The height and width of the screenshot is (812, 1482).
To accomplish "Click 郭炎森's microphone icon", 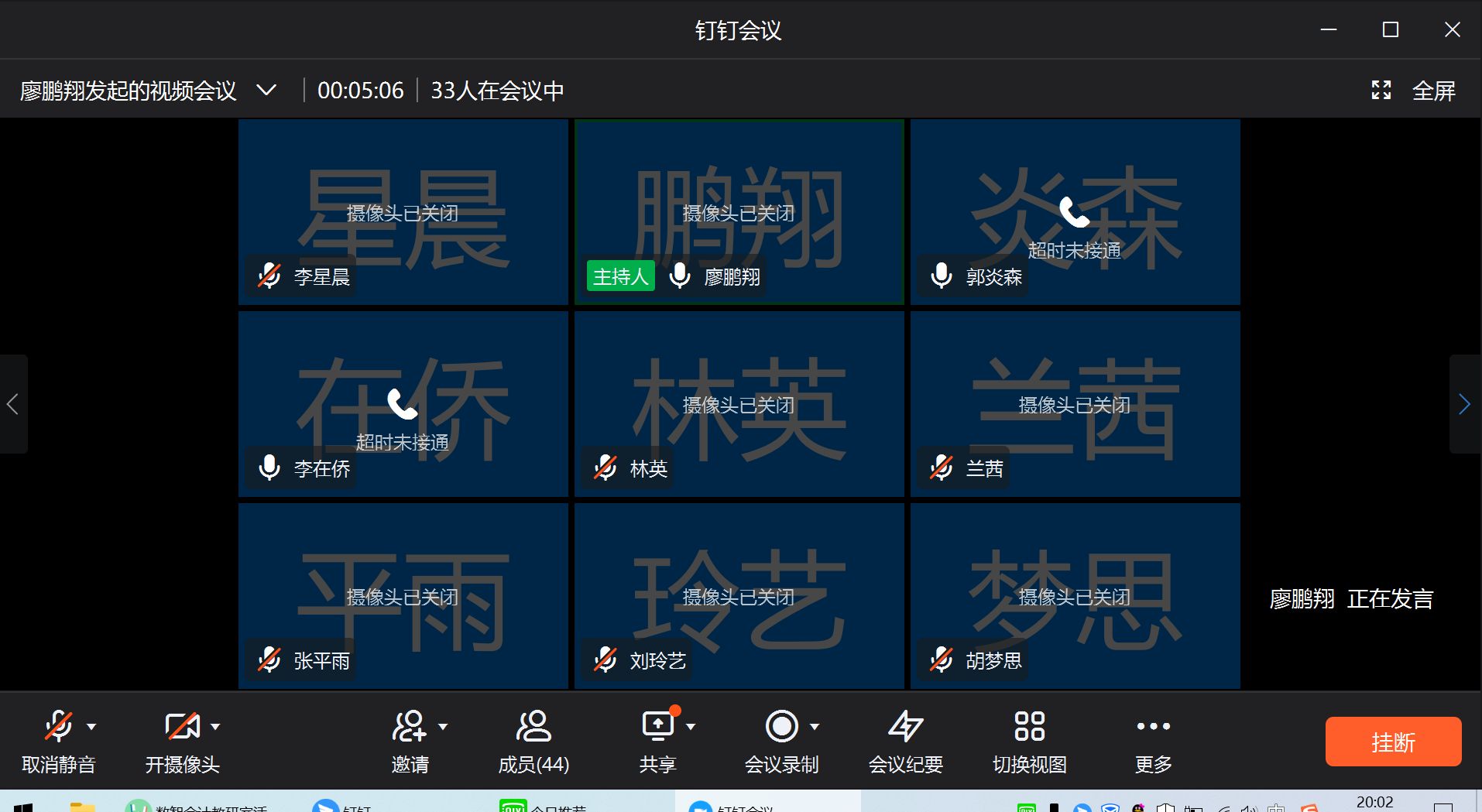I will 942,276.
